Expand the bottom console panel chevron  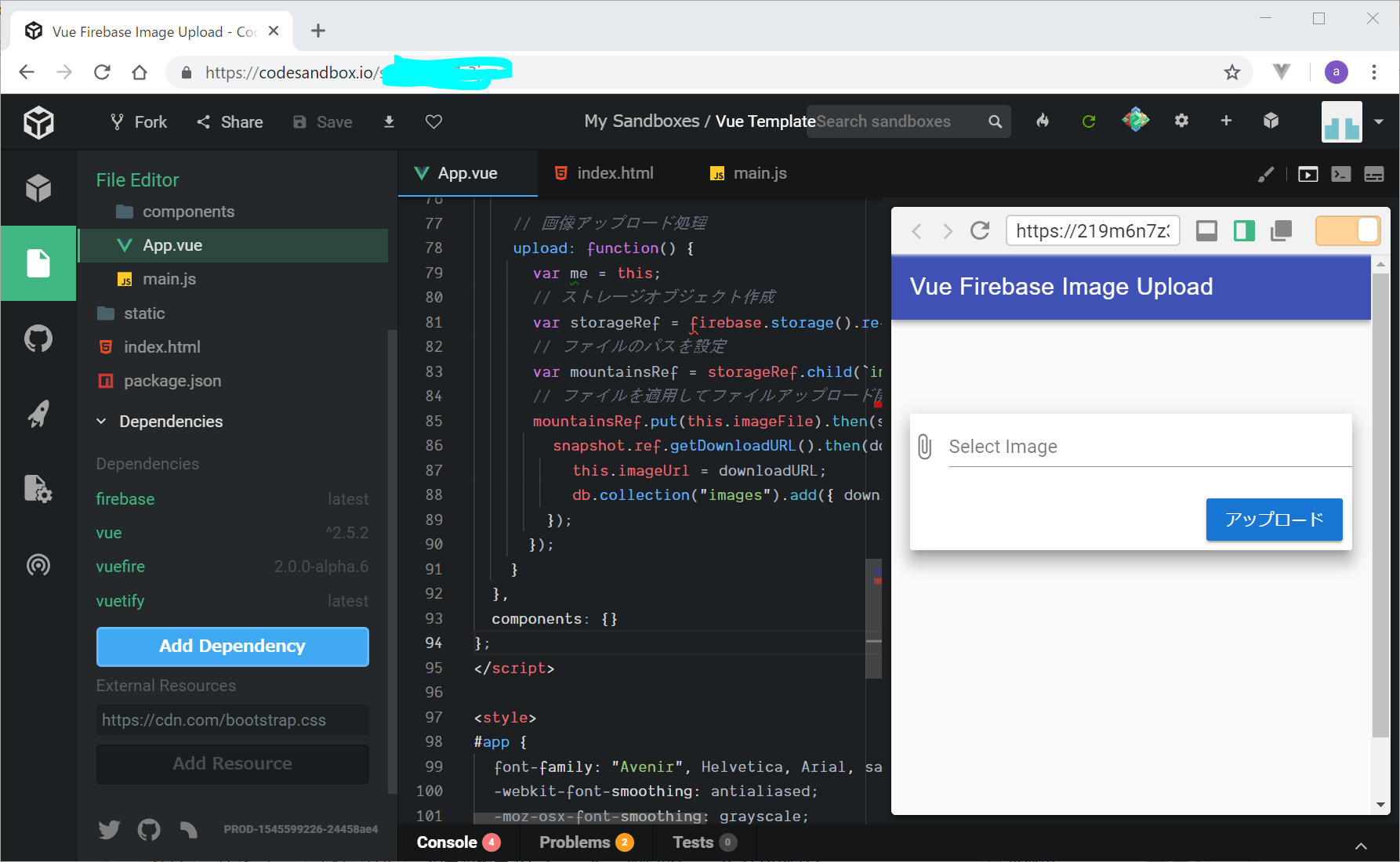tap(1361, 846)
